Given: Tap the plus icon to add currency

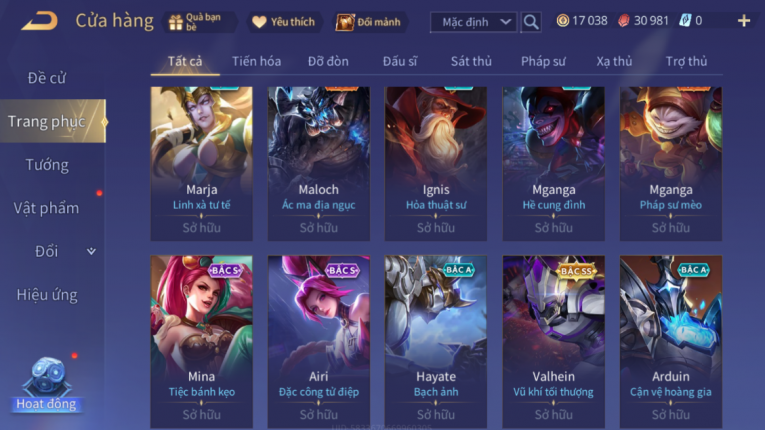Looking at the screenshot, I should (744, 21).
